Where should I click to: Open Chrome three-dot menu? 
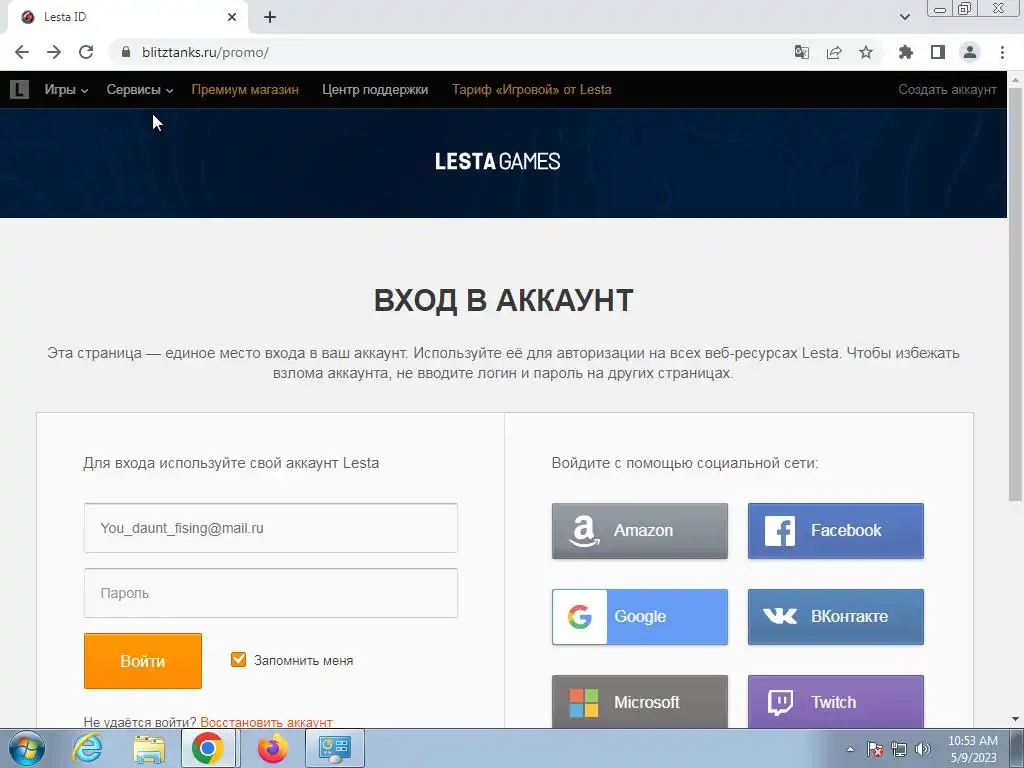coord(1002,52)
